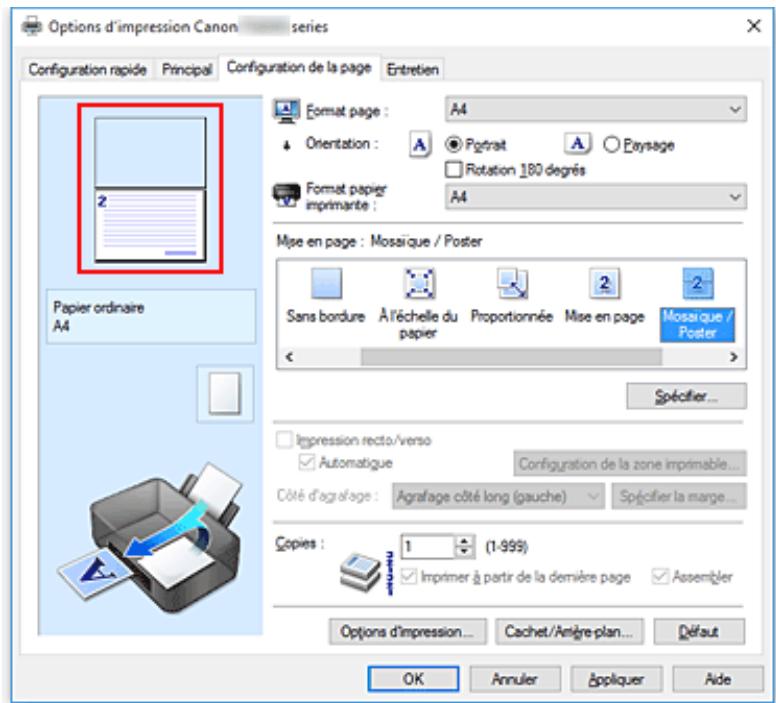The width and height of the screenshot is (776, 703).
Task: Toggle the Automatique checkbox
Action: (x=307, y=462)
